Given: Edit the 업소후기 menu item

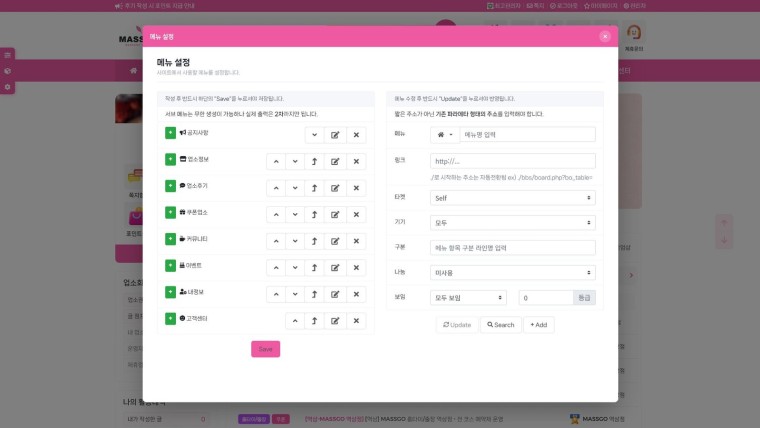Looking at the screenshot, I should tap(335, 188).
